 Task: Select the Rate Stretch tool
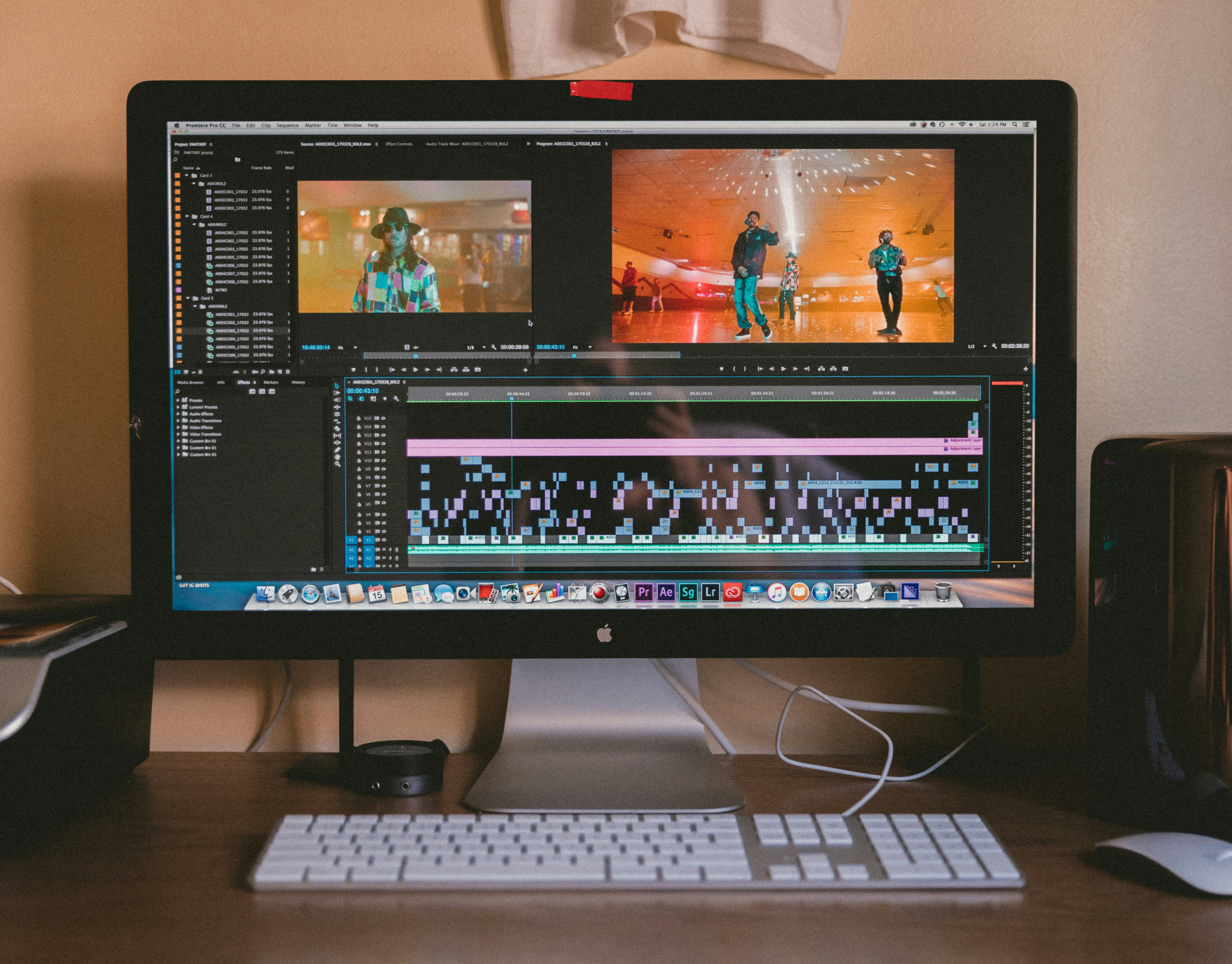[337, 421]
